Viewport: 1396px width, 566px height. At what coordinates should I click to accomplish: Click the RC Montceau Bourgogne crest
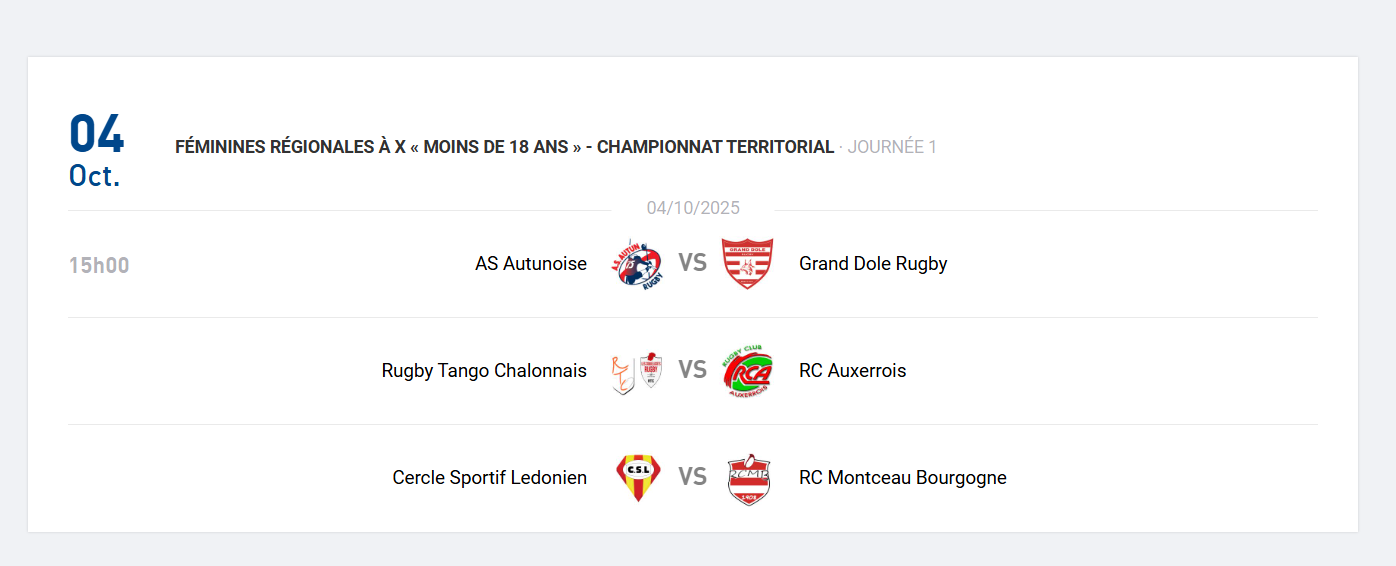coord(748,478)
